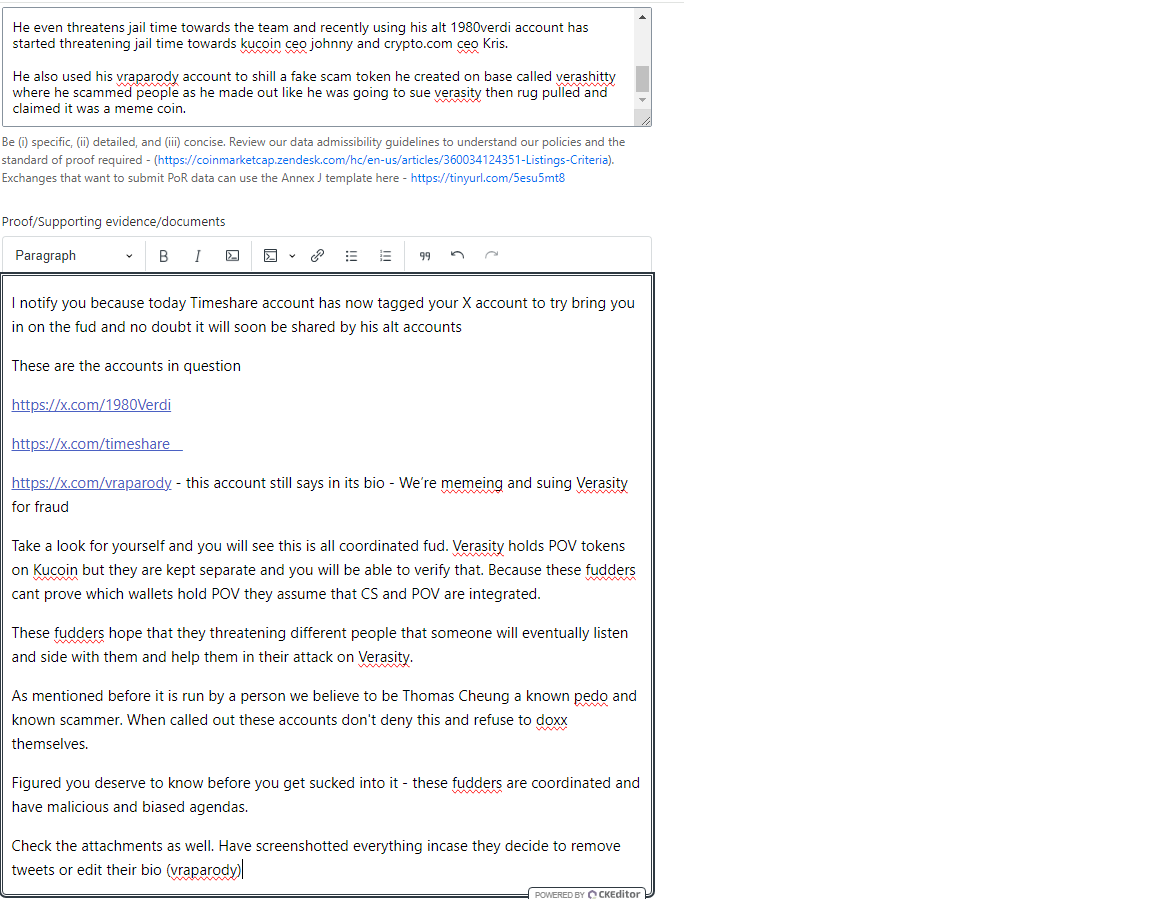Place cursor after '(vraparody)' in the evidence editor

[242, 870]
